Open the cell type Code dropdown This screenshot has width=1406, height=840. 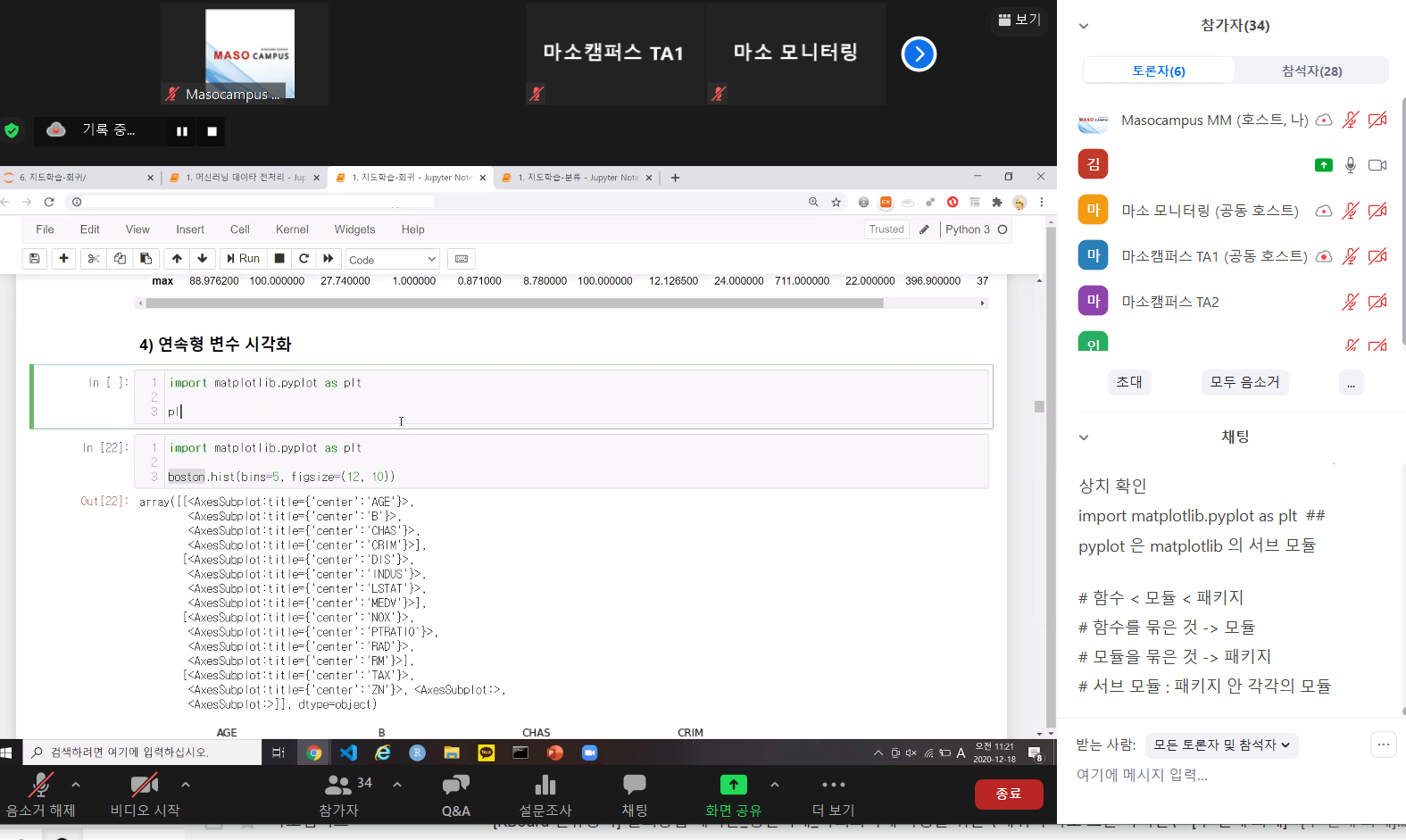[x=392, y=260]
